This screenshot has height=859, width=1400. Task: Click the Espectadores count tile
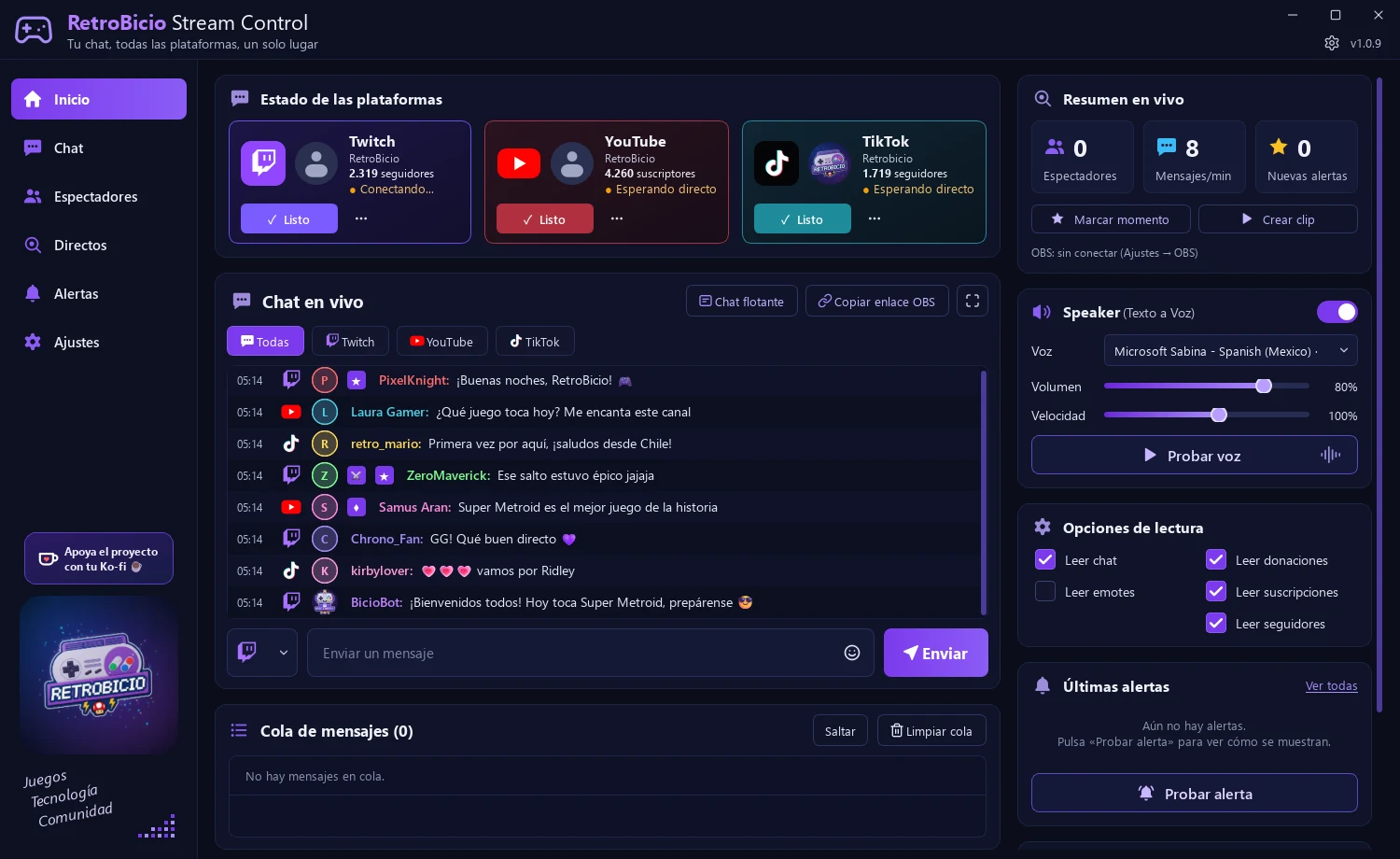pyautogui.click(x=1082, y=157)
